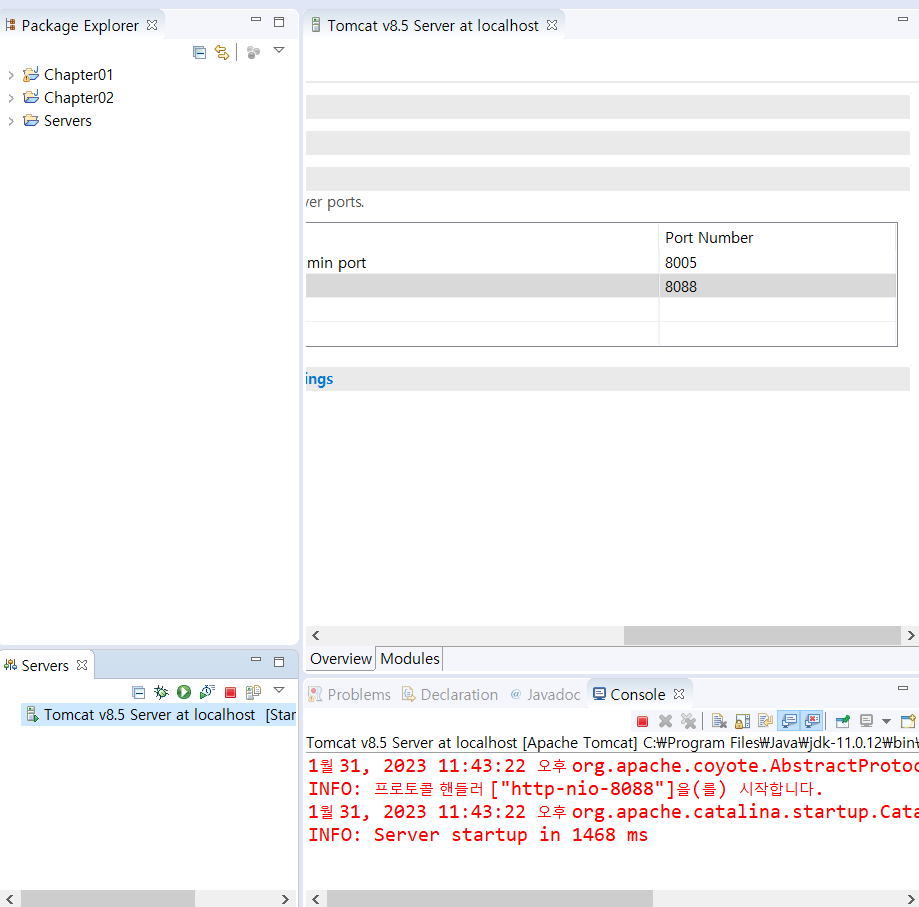This screenshot has height=907, width=919.
Task: Switch to the Overview editor tab
Action: click(x=341, y=659)
